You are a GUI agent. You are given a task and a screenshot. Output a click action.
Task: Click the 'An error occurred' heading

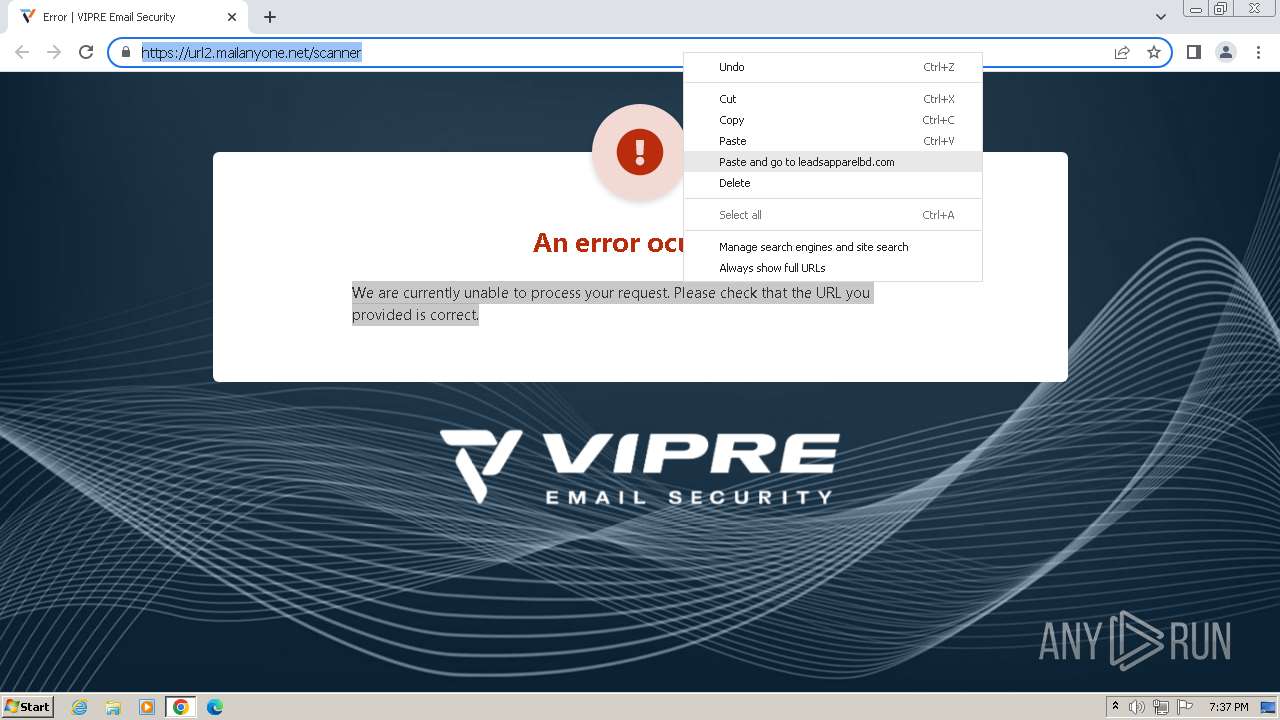coord(608,243)
